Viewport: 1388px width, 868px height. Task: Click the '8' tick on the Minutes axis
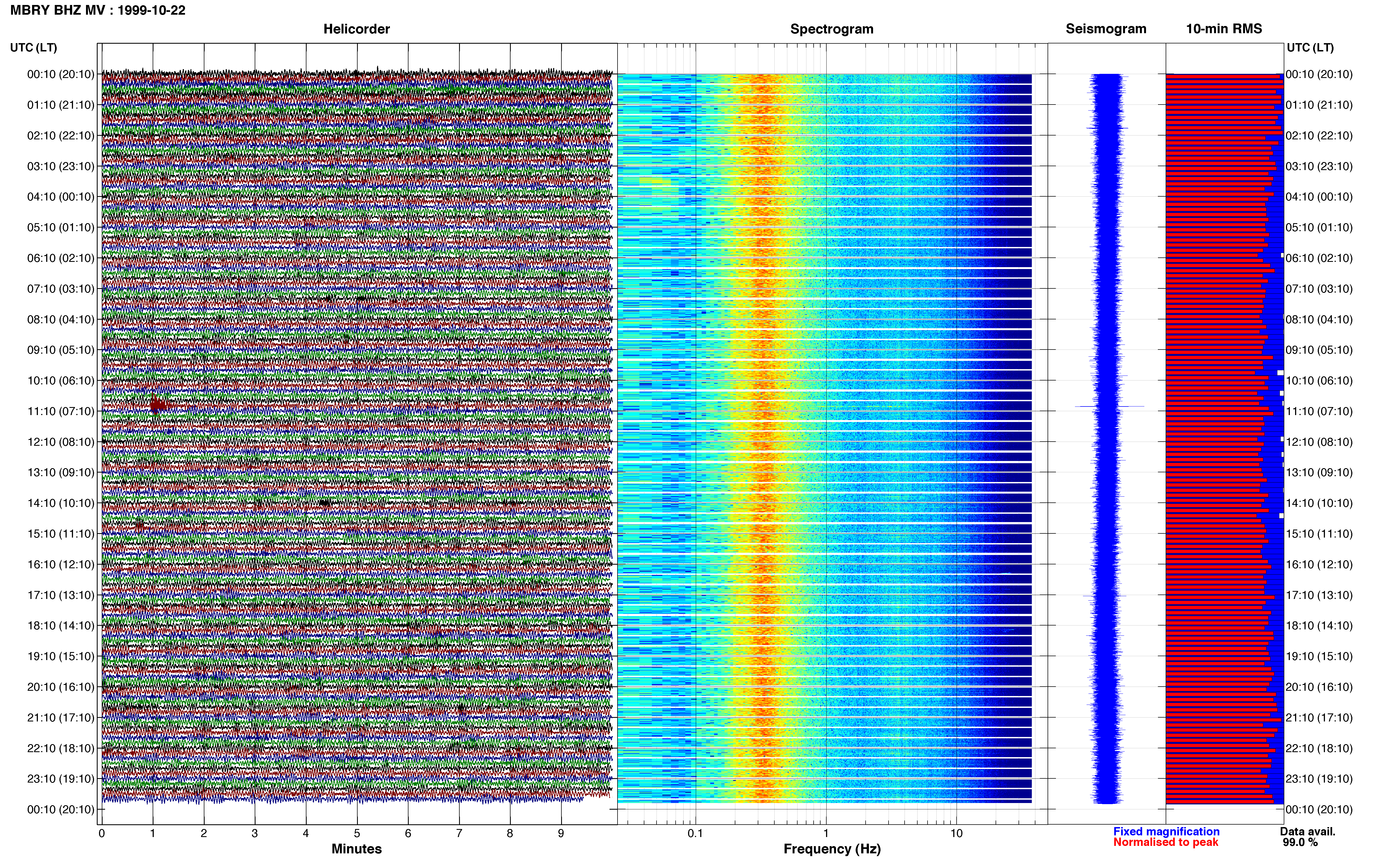tap(510, 833)
